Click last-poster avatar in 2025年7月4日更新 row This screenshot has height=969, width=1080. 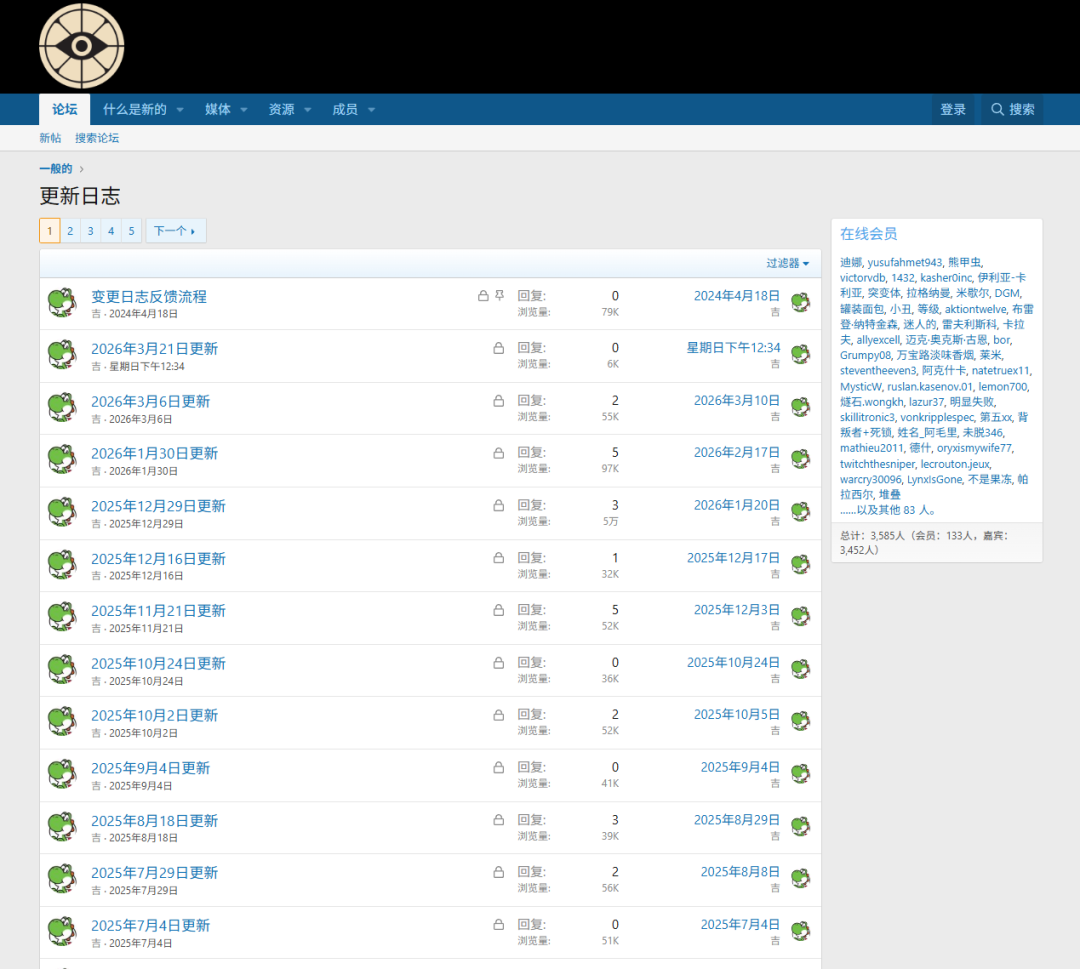800,931
